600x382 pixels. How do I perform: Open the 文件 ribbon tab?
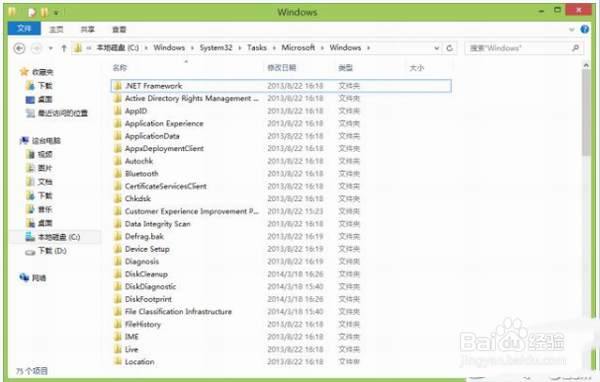(x=24, y=29)
